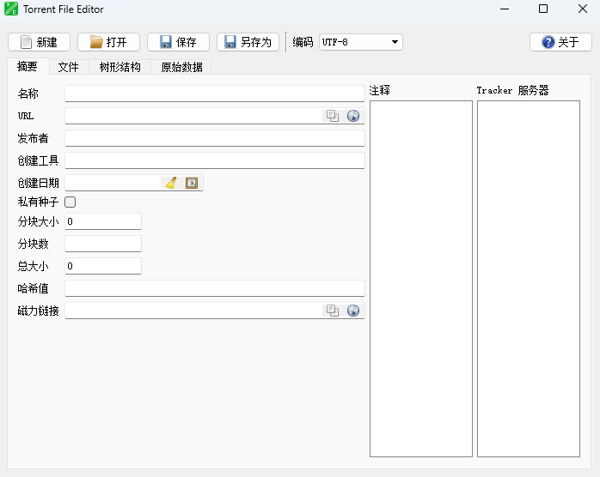
Task: Click the 关于 about button
Action: pyautogui.click(x=560, y=42)
